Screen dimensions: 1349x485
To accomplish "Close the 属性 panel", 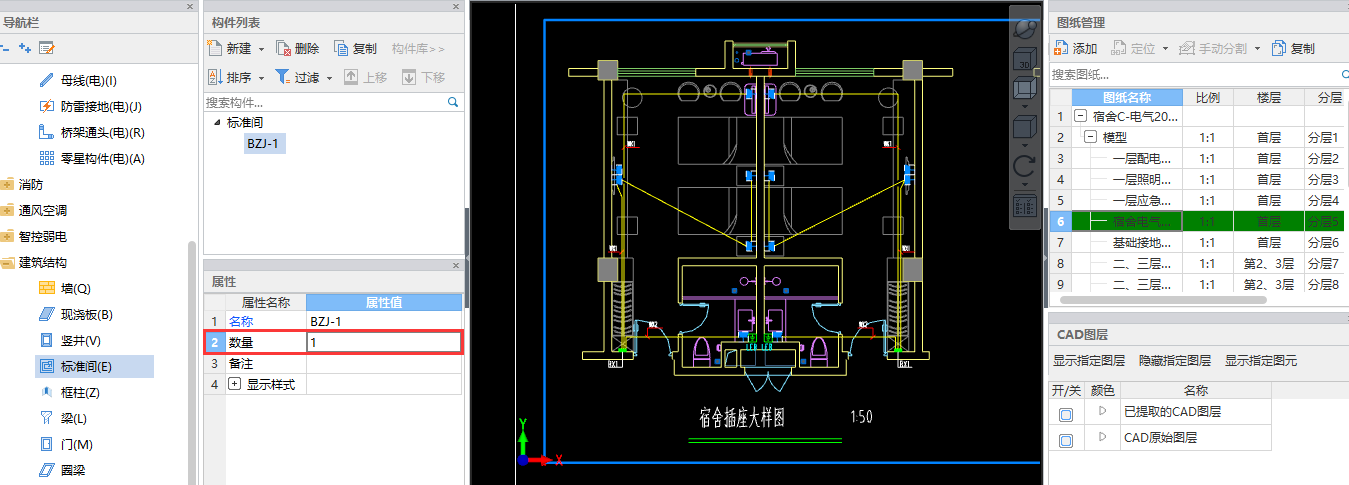I will click(x=457, y=266).
